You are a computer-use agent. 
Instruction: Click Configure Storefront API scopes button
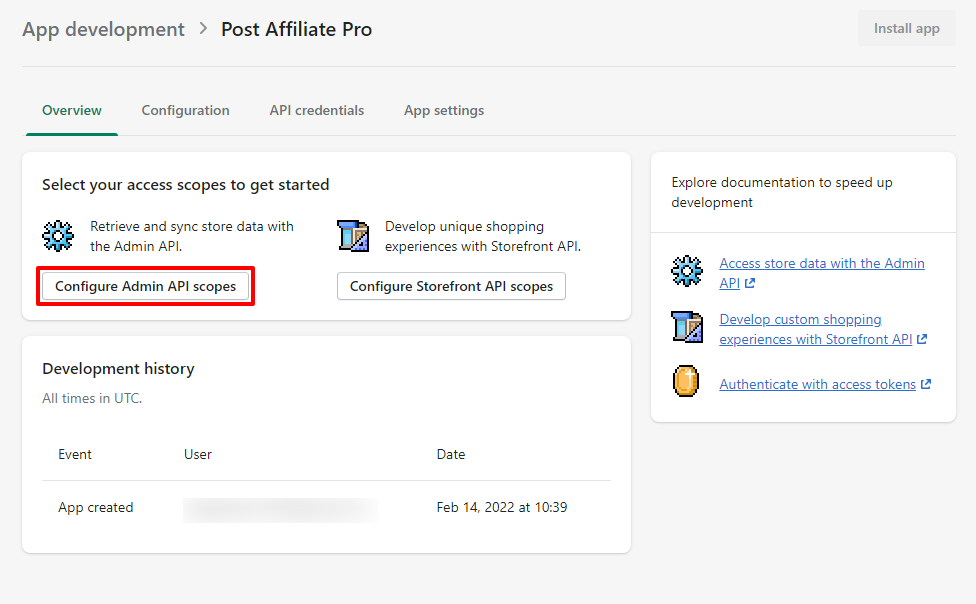pos(451,286)
